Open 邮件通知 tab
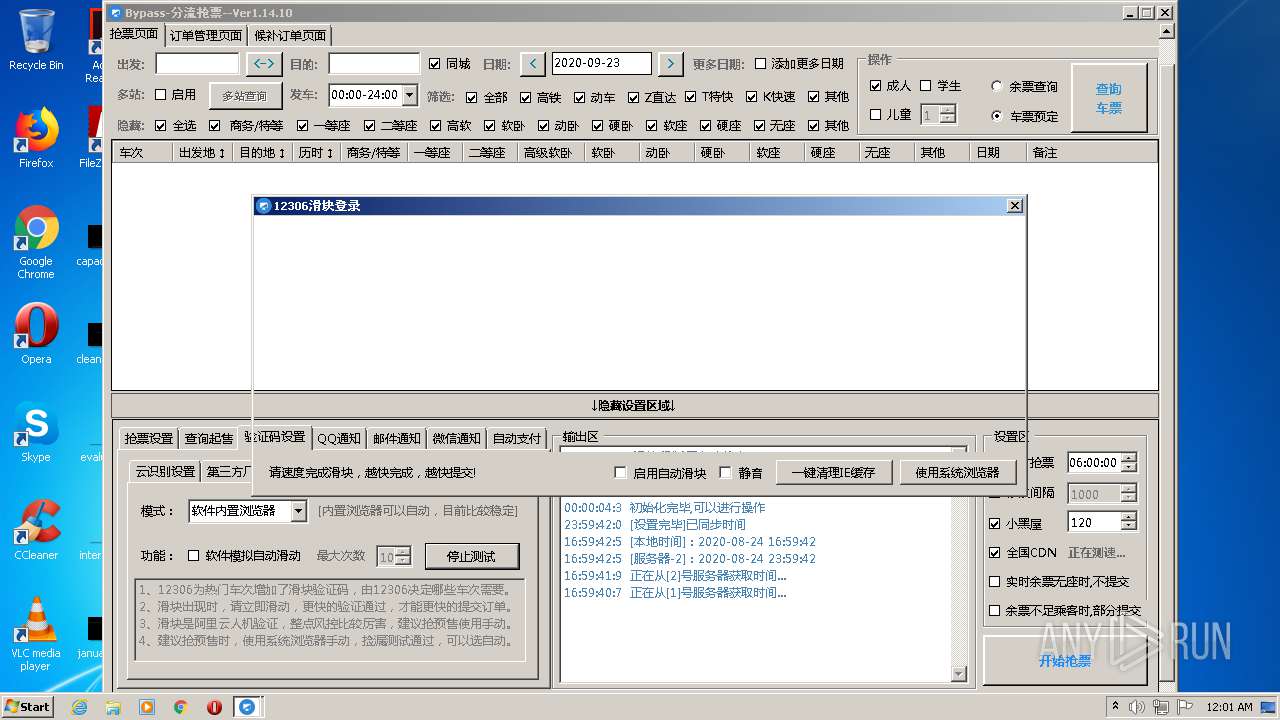This screenshot has height=720, width=1280. coord(397,438)
